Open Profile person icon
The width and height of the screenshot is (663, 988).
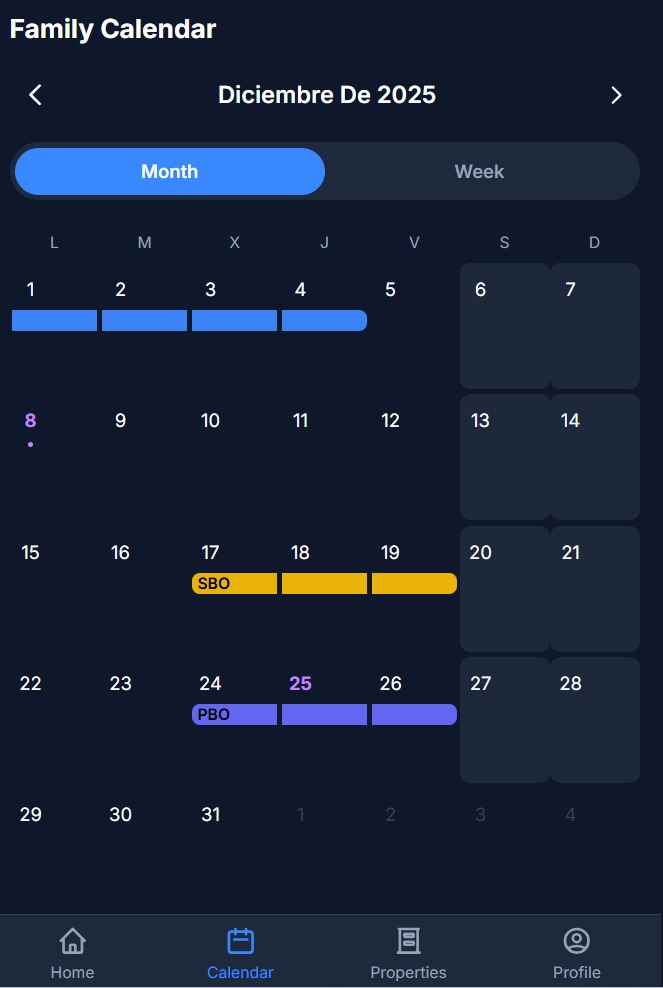pos(576,941)
